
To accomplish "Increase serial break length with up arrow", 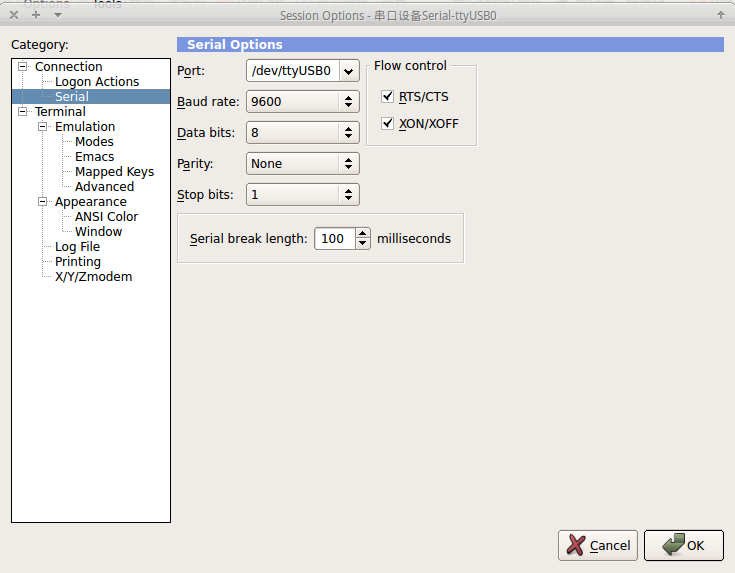I will (x=362, y=234).
